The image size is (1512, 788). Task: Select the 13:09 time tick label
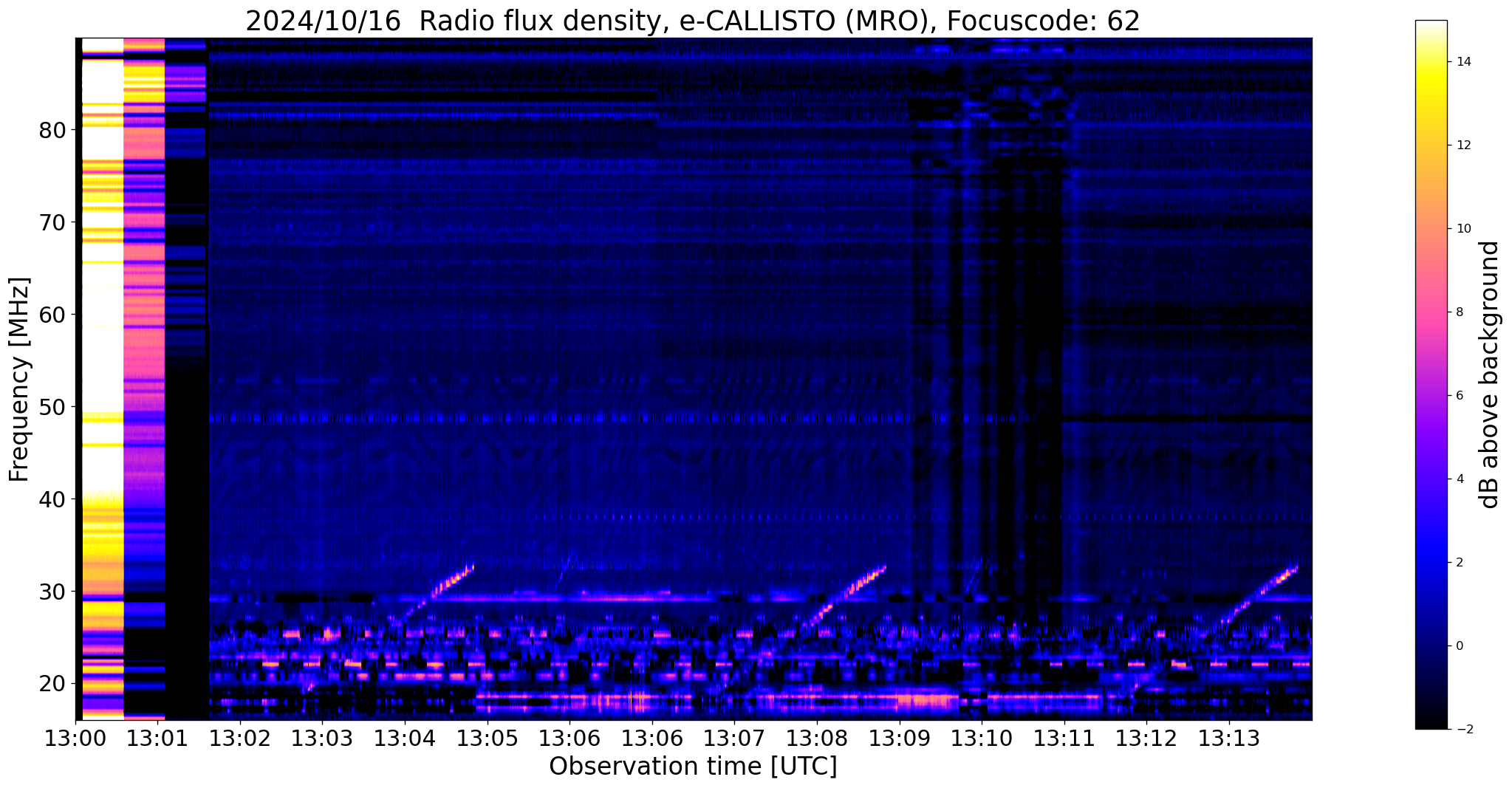[899, 739]
